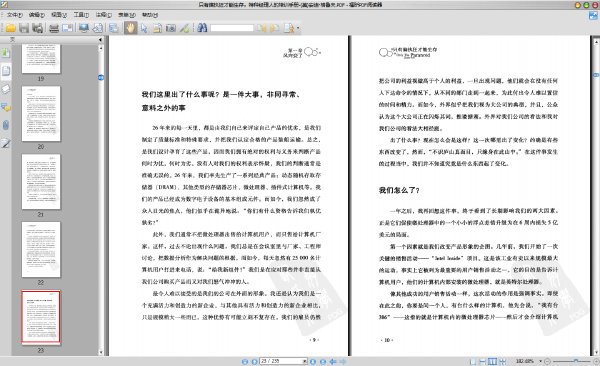
Task: Go to next page button
Action: tap(313, 361)
